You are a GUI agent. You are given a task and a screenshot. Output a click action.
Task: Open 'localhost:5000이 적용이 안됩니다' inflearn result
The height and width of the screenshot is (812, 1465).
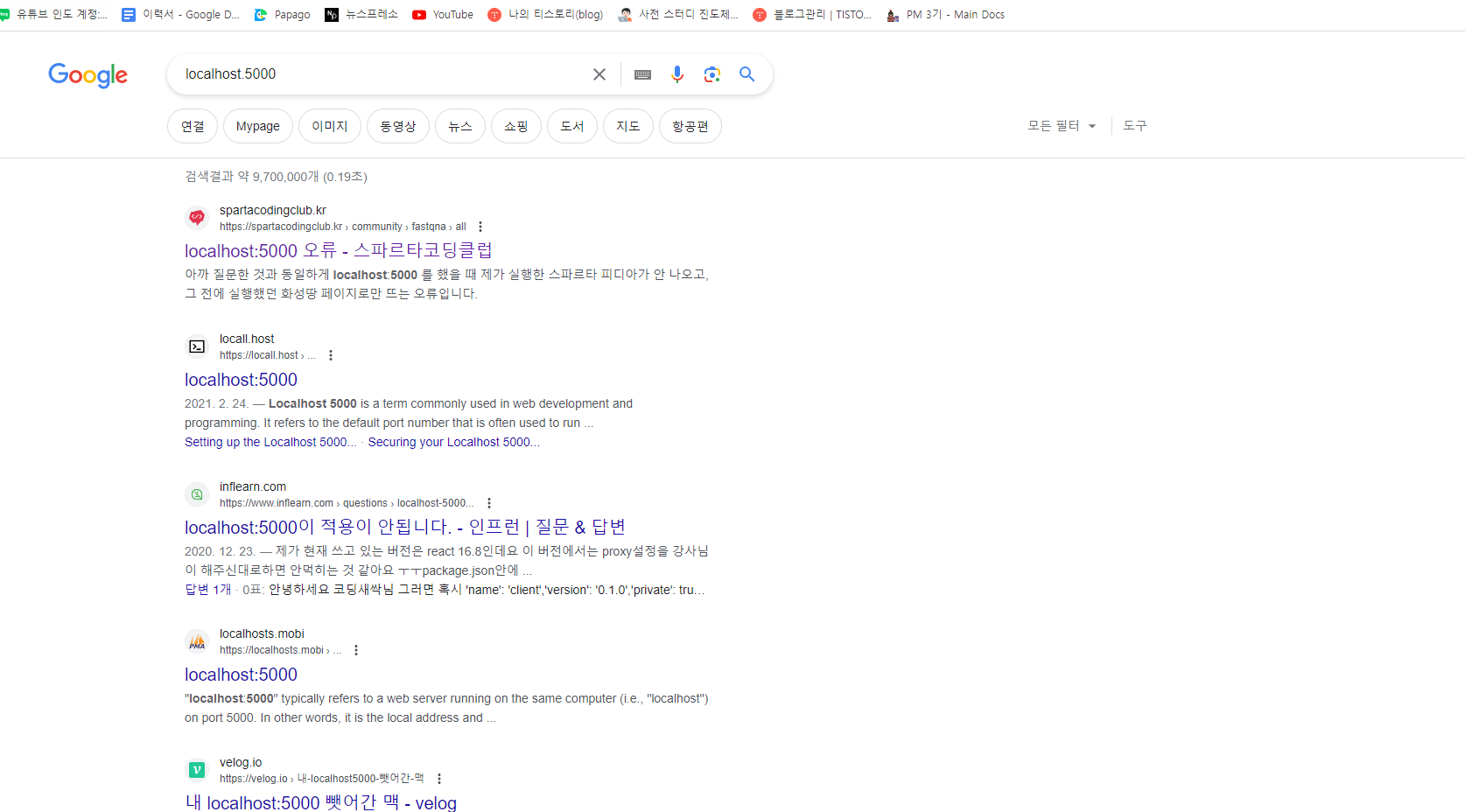pyautogui.click(x=405, y=528)
